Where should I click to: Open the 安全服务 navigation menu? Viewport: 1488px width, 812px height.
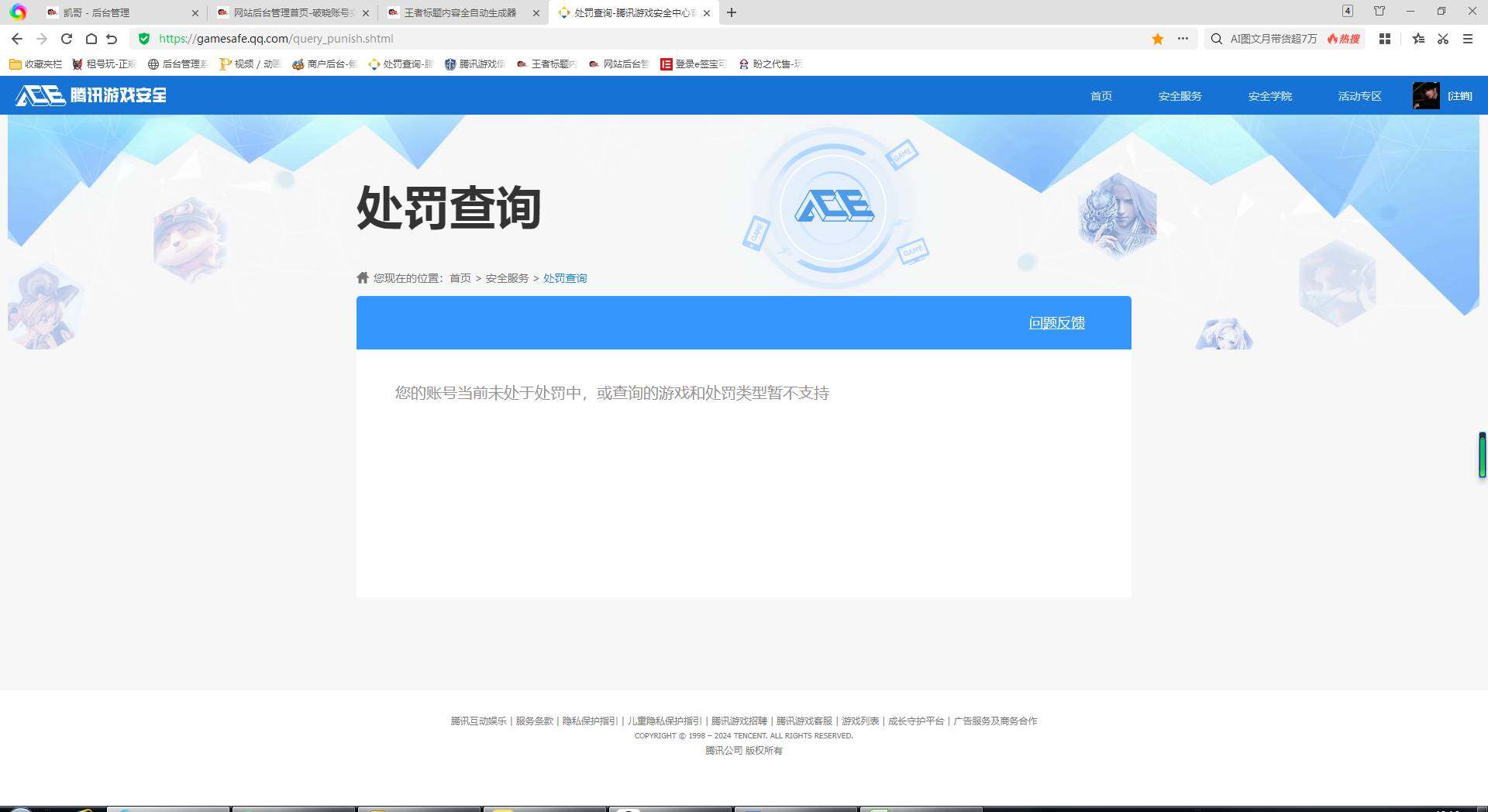point(1180,96)
